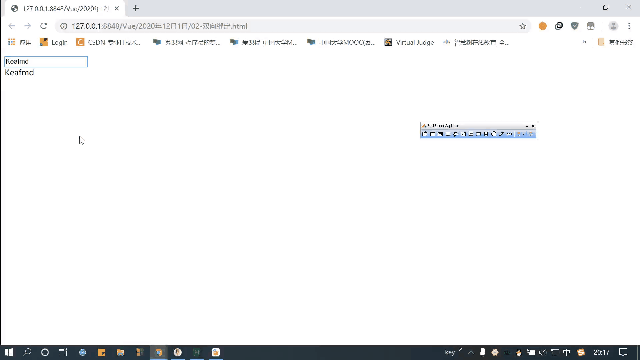Click the Keafmd text input field
This screenshot has height=360, width=640.
point(46,62)
